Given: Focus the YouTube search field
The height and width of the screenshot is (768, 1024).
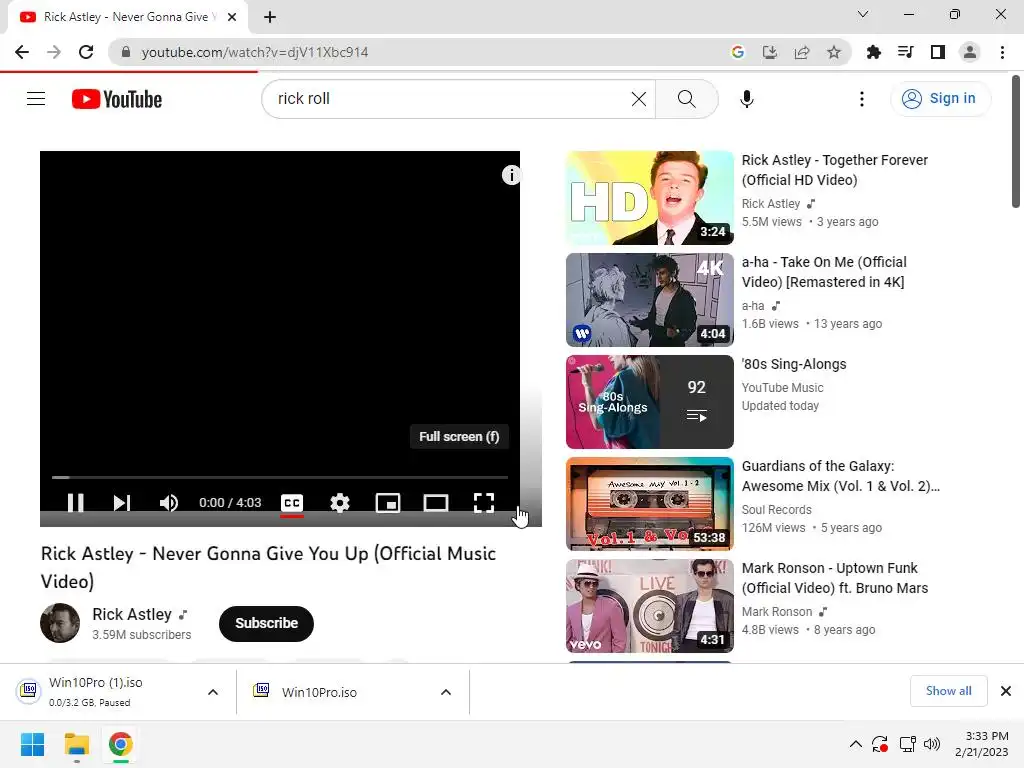Looking at the screenshot, I should (451, 99).
